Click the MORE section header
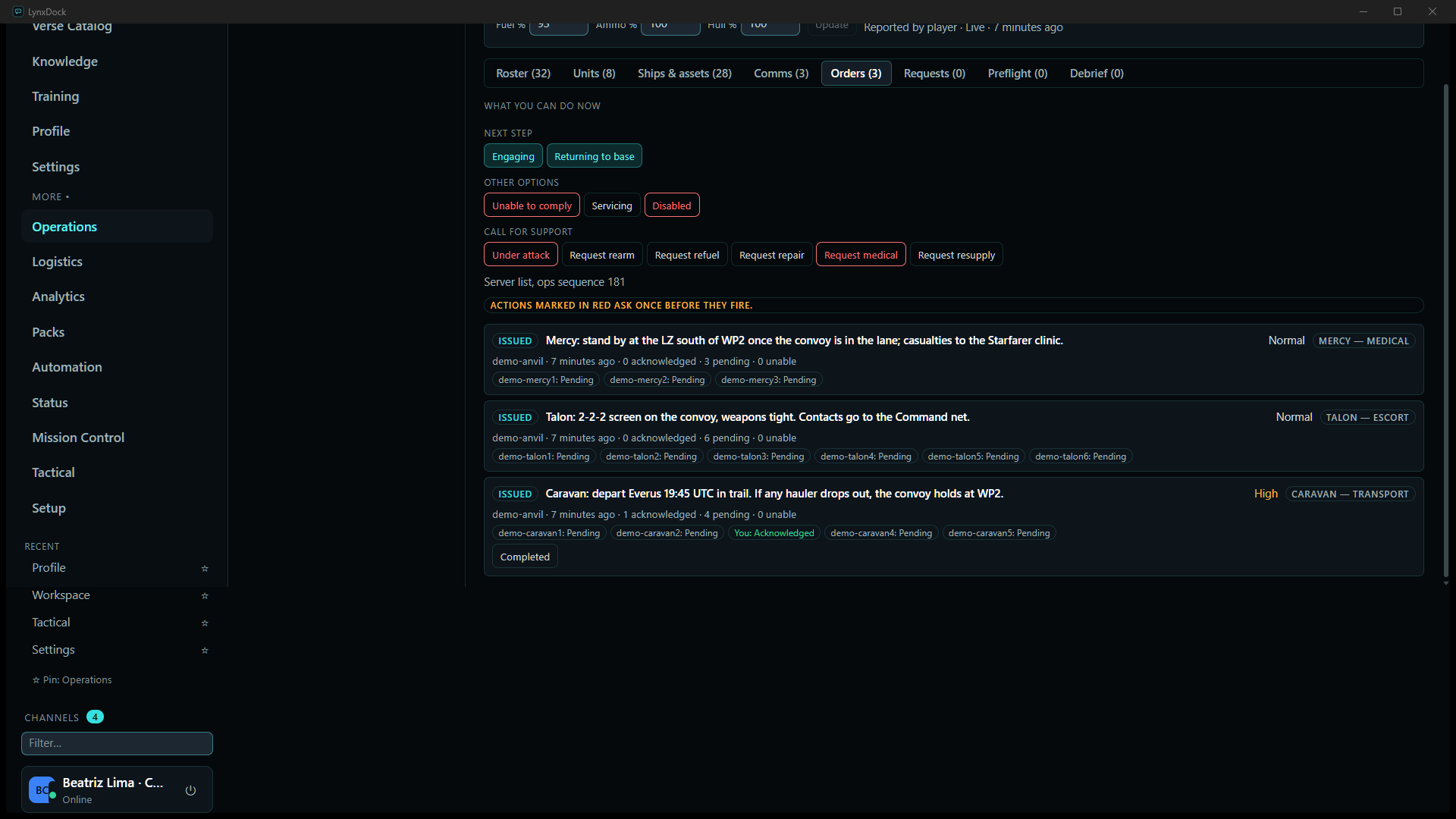This screenshot has height=819, width=1456. click(x=50, y=196)
